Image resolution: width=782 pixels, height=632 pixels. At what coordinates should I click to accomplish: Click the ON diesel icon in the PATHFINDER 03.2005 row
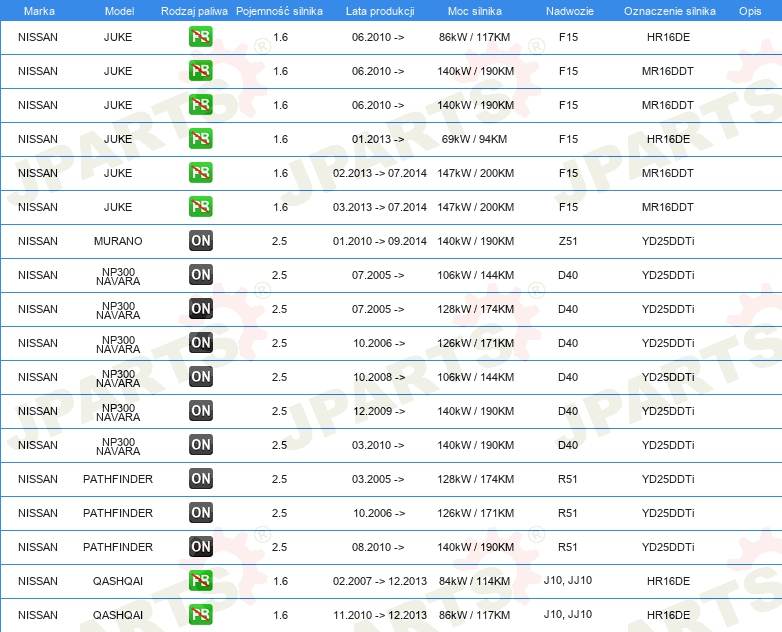coord(200,478)
